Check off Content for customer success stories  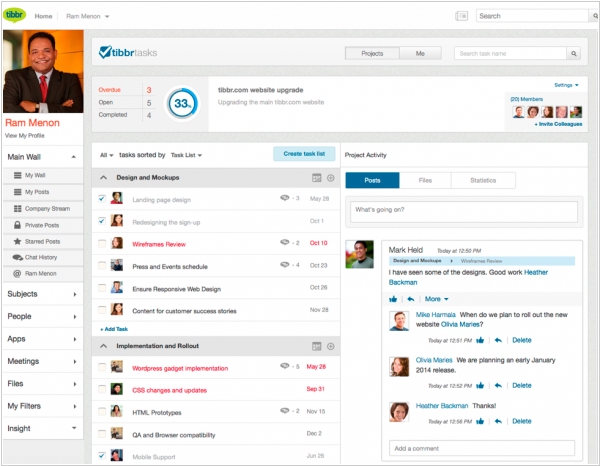coord(102,310)
